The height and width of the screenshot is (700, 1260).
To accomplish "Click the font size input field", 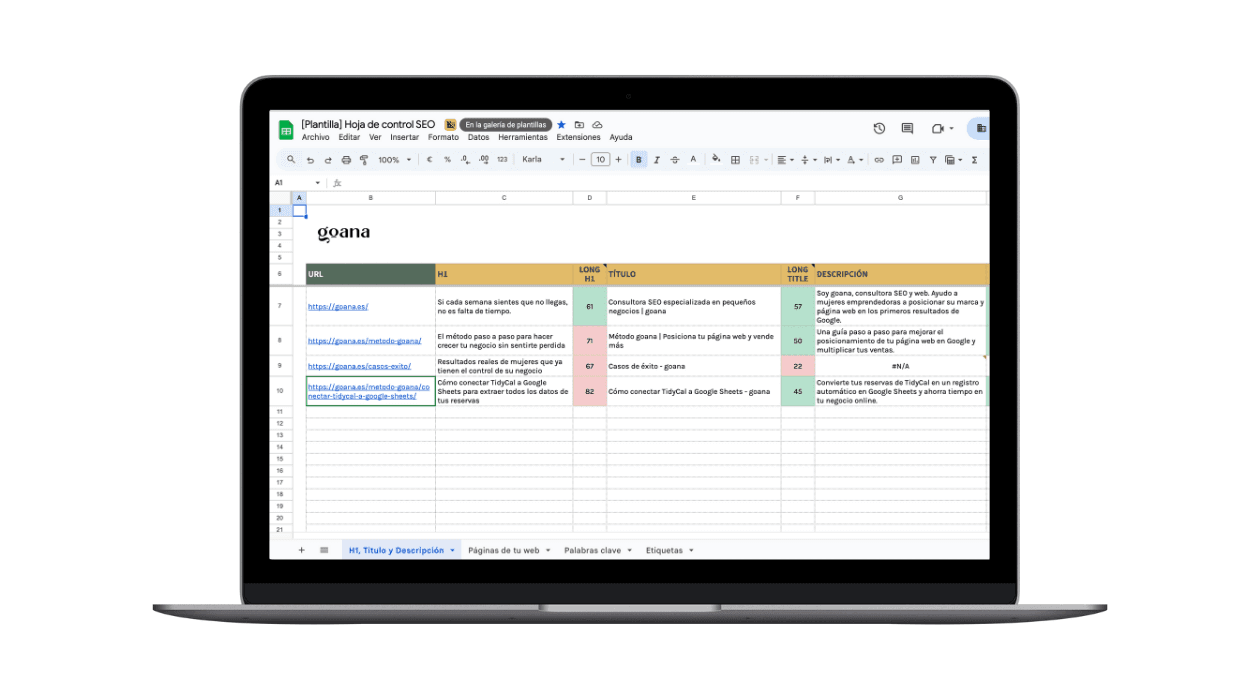I will pos(600,159).
